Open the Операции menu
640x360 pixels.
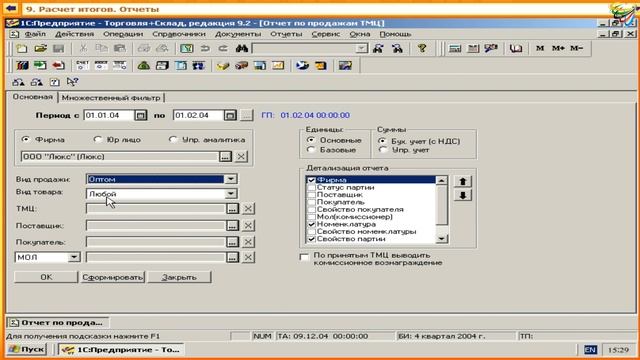click(x=123, y=34)
